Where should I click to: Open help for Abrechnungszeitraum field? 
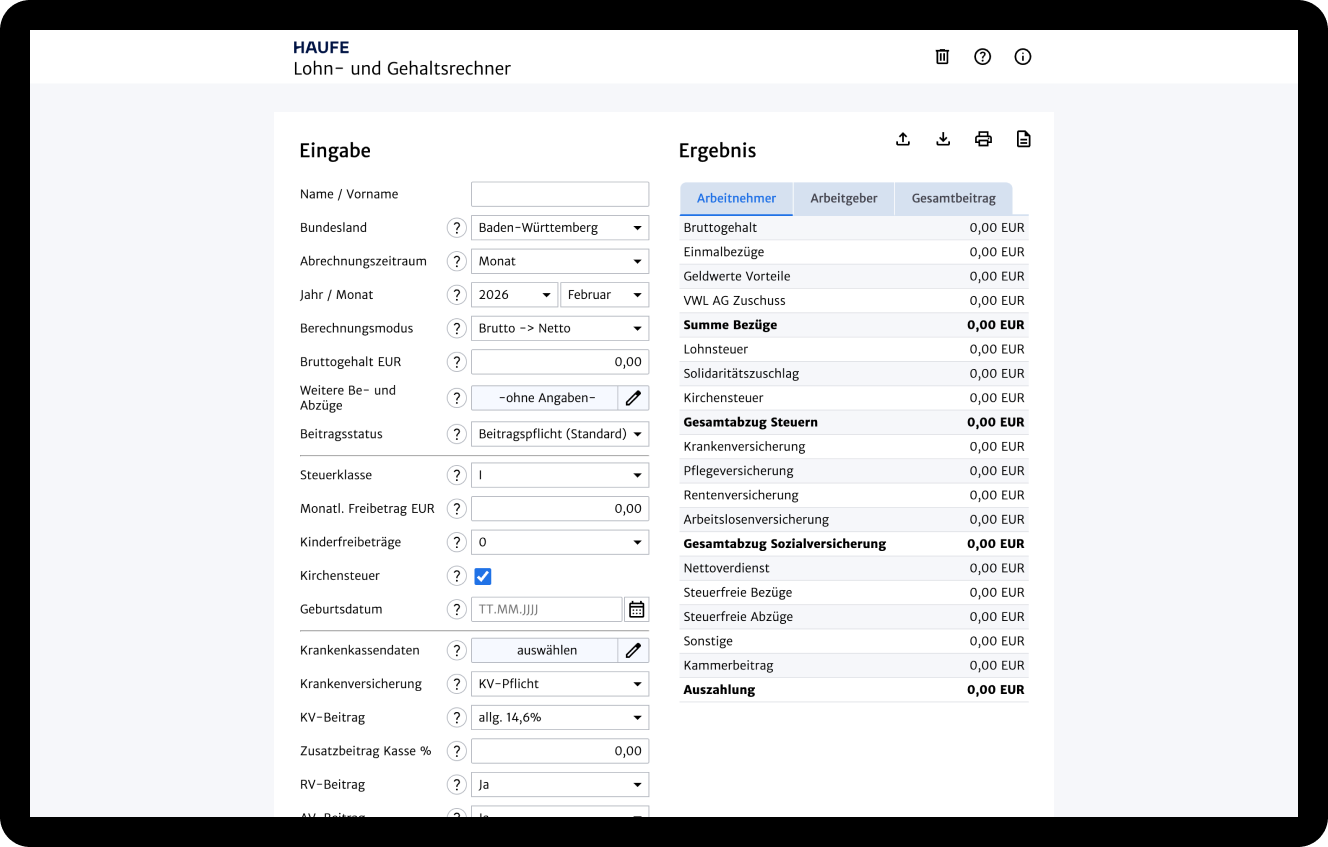coord(457,262)
